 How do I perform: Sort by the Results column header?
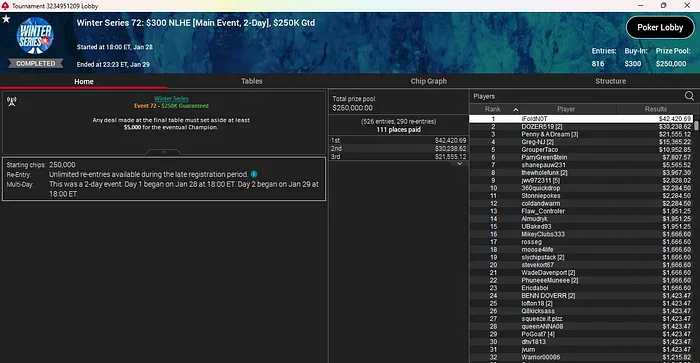(655, 109)
